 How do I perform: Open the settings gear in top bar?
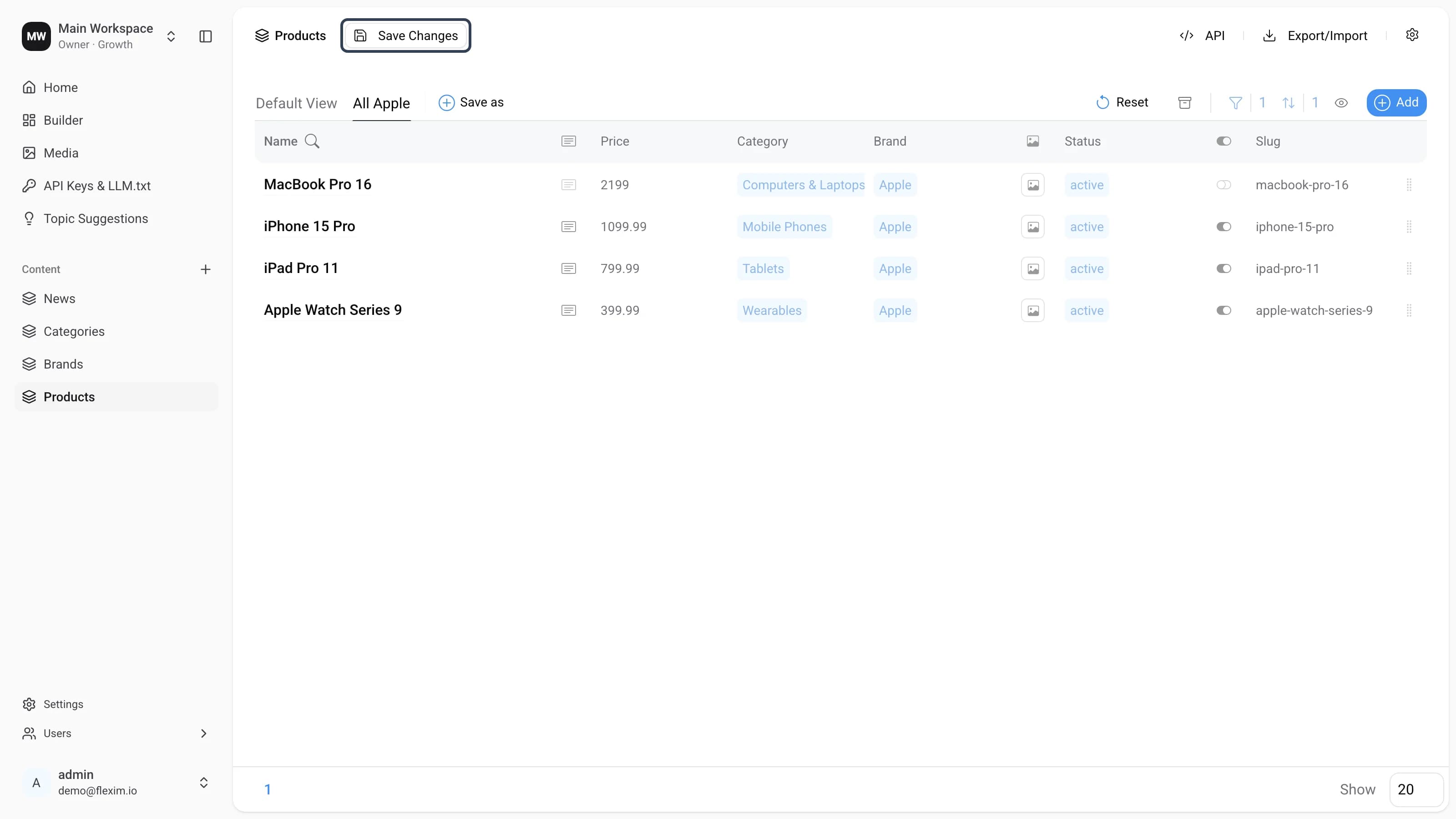pos(1412,35)
